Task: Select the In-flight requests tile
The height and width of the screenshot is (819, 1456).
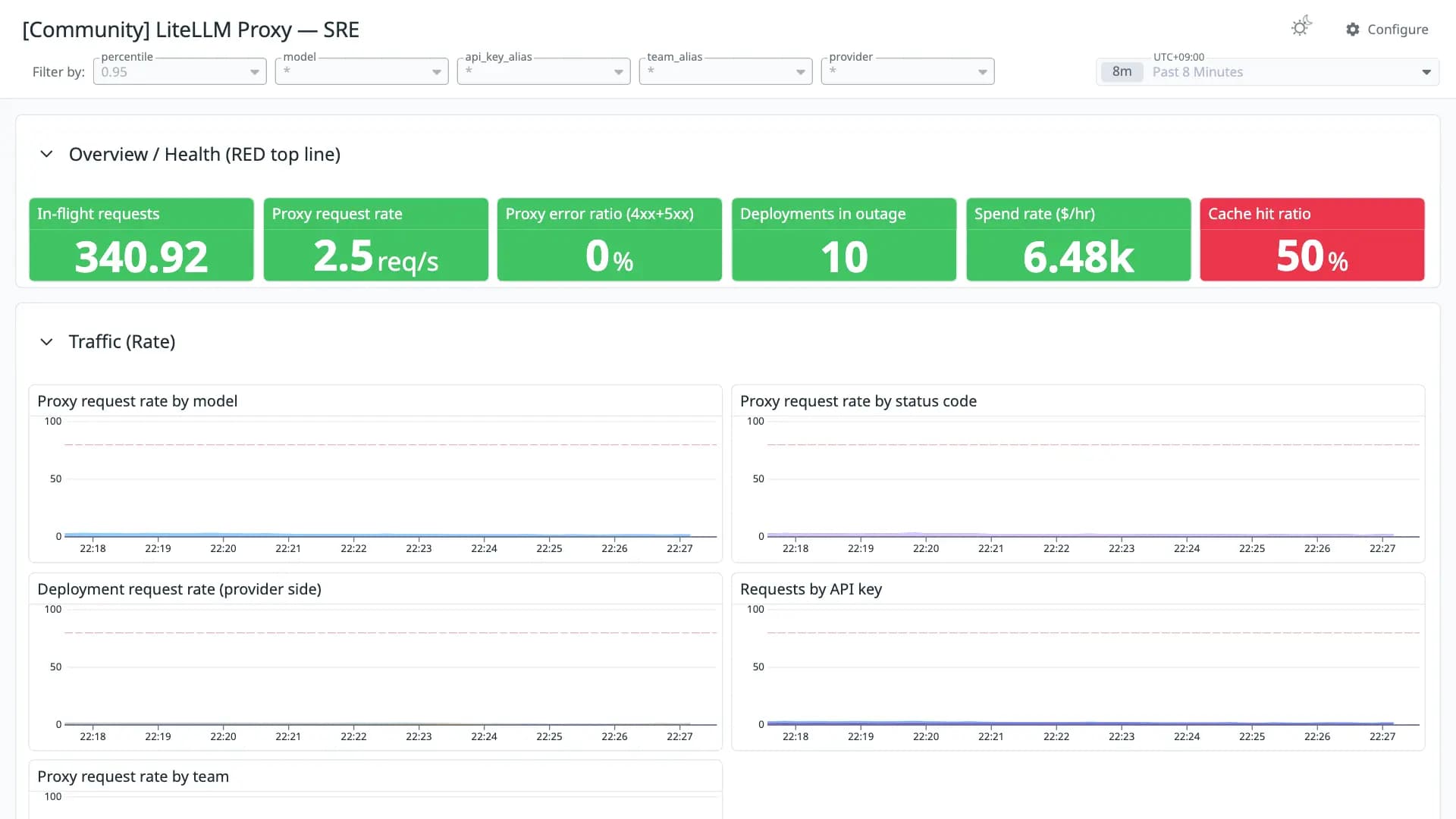Action: point(141,240)
